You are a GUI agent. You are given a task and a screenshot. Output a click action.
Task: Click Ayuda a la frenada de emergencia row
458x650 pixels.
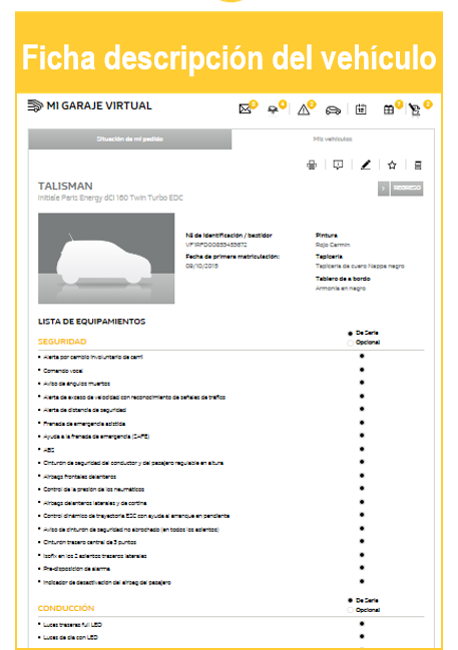pyautogui.click(x=231, y=437)
